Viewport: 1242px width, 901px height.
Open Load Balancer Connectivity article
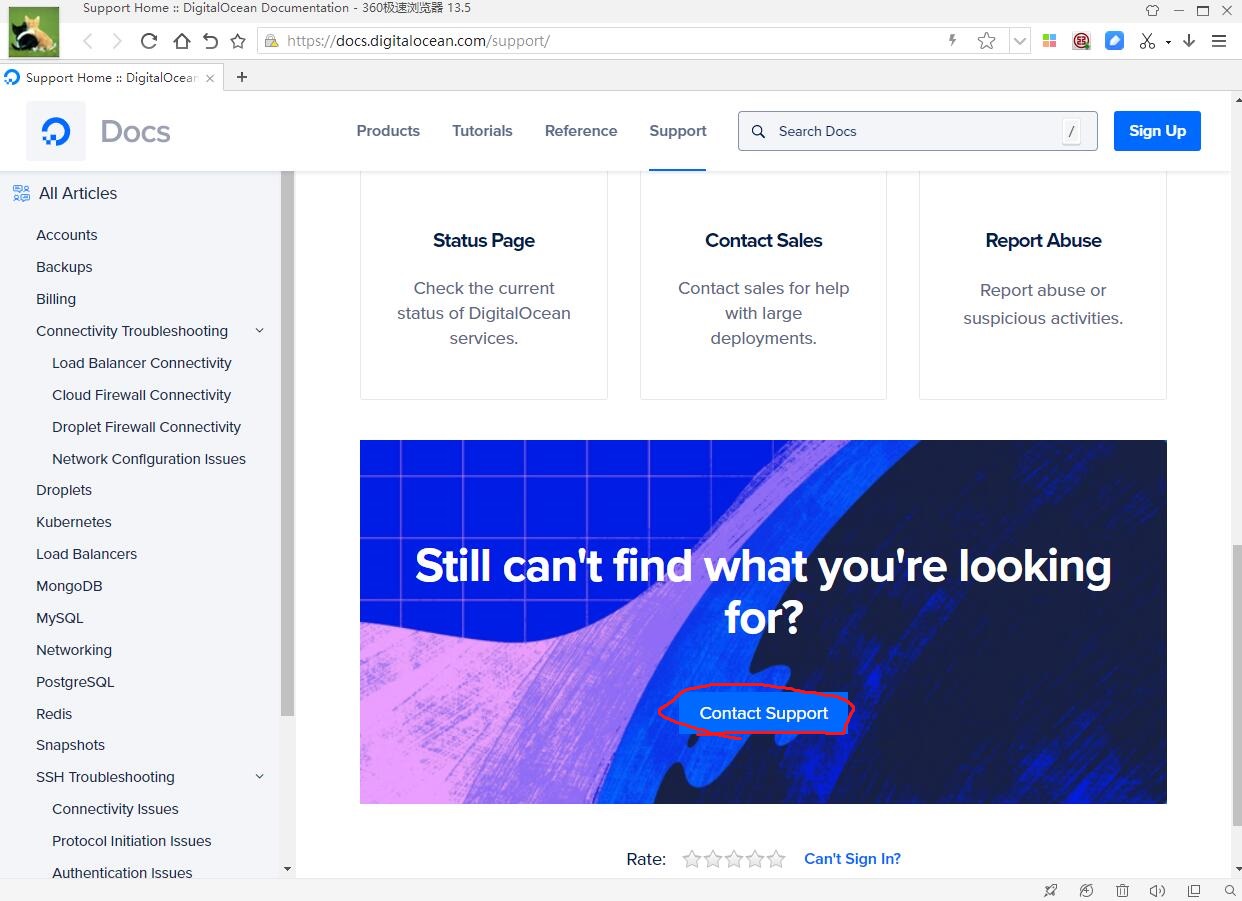142,363
